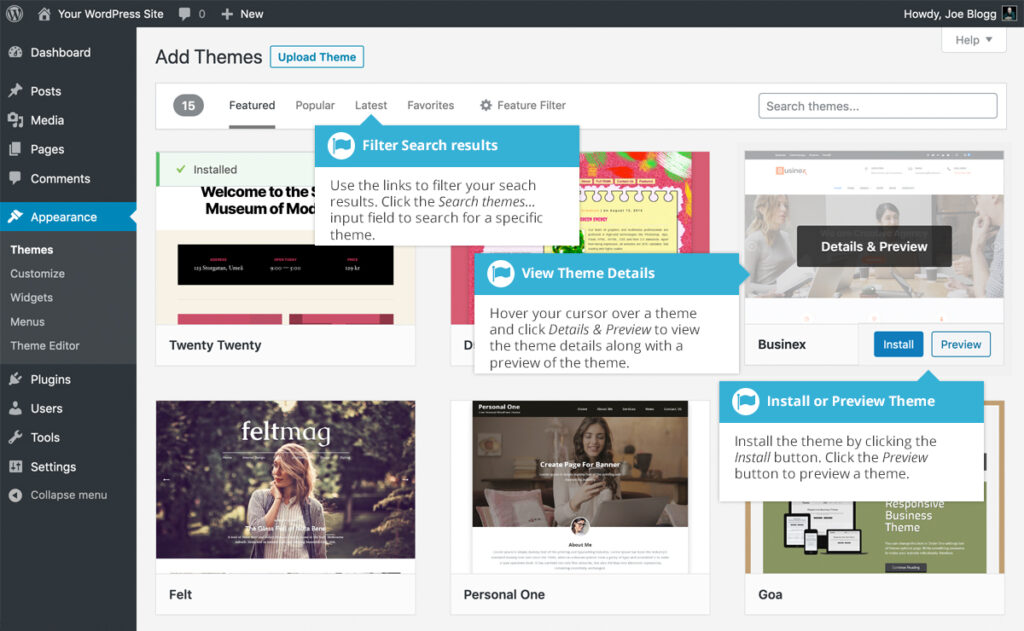The width and height of the screenshot is (1024, 631).
Task: Click Howdy, Joe Blogg account text
Action: click(x=950, y=14)
